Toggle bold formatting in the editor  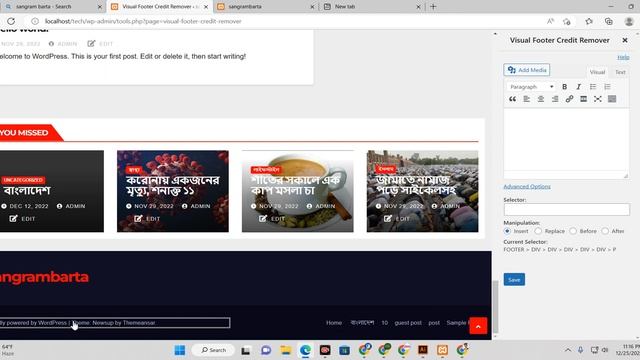[x=564, y=87]
